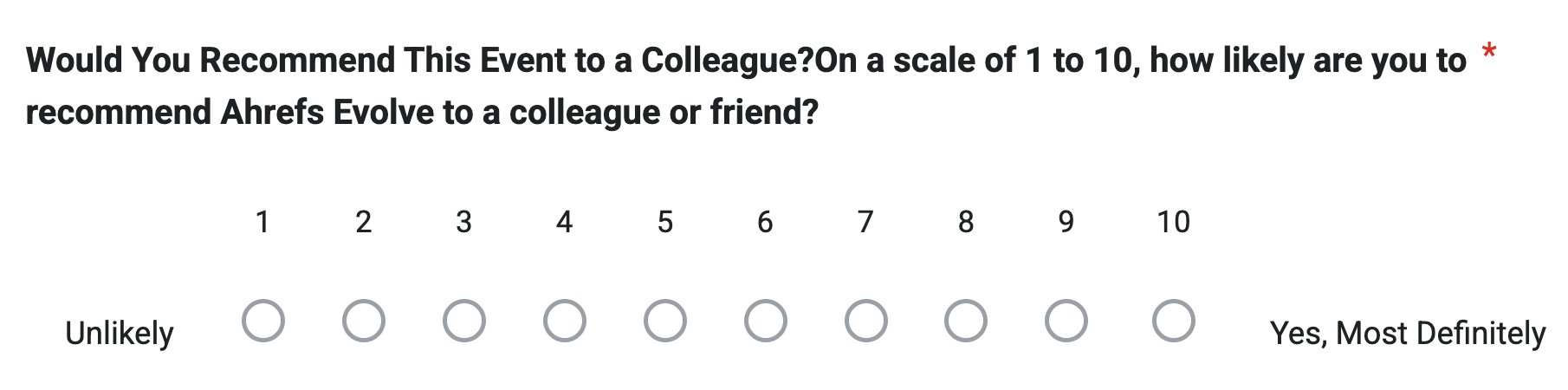Choose rating 2 radio button
The height and width of the screenshot is (390, 1568).
[x=364, y=322]
